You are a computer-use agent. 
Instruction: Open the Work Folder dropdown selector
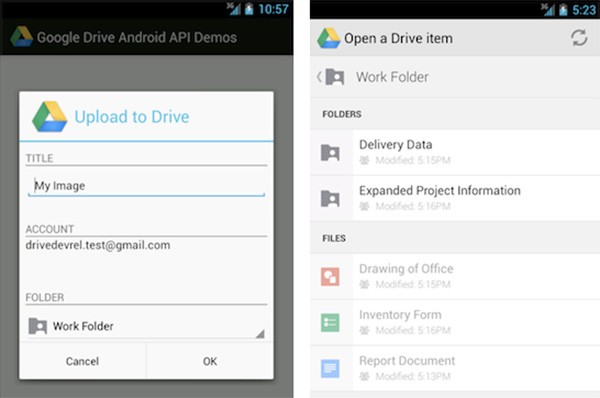click(x=146, y=326)
